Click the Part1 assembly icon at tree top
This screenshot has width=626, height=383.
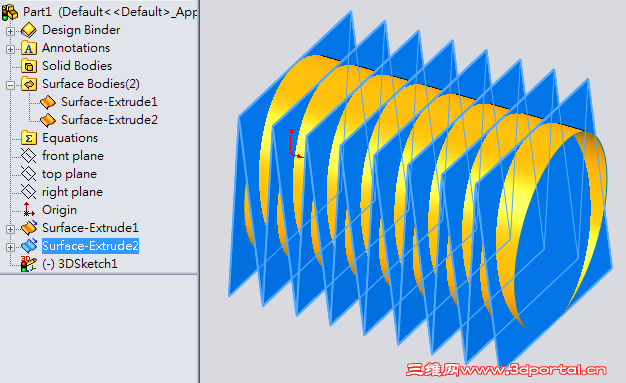[10, 12]
